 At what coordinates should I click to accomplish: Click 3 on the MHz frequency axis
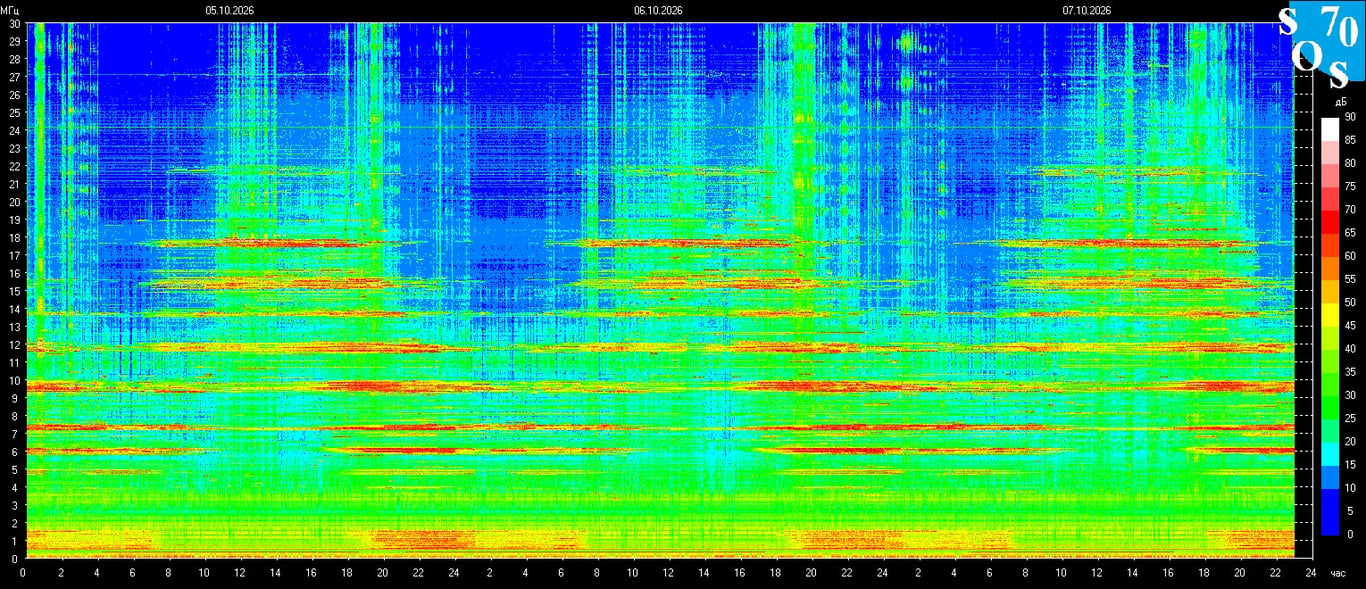[x=16, y=506]
